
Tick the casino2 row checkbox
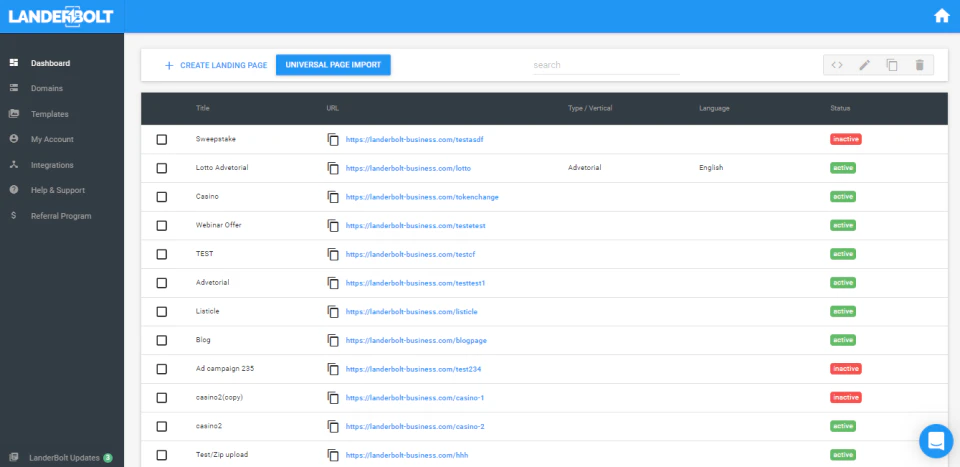pyautogui.click(x=162, y=426)
